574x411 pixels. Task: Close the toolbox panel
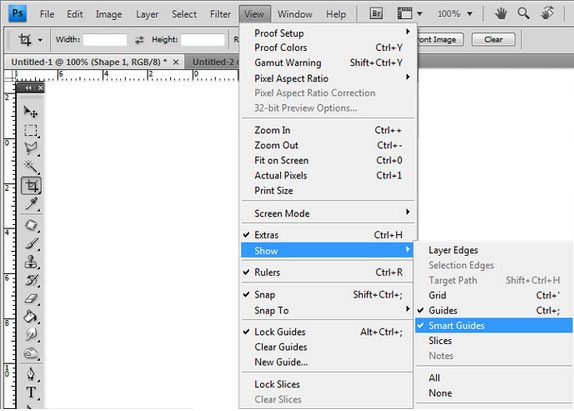40,88
